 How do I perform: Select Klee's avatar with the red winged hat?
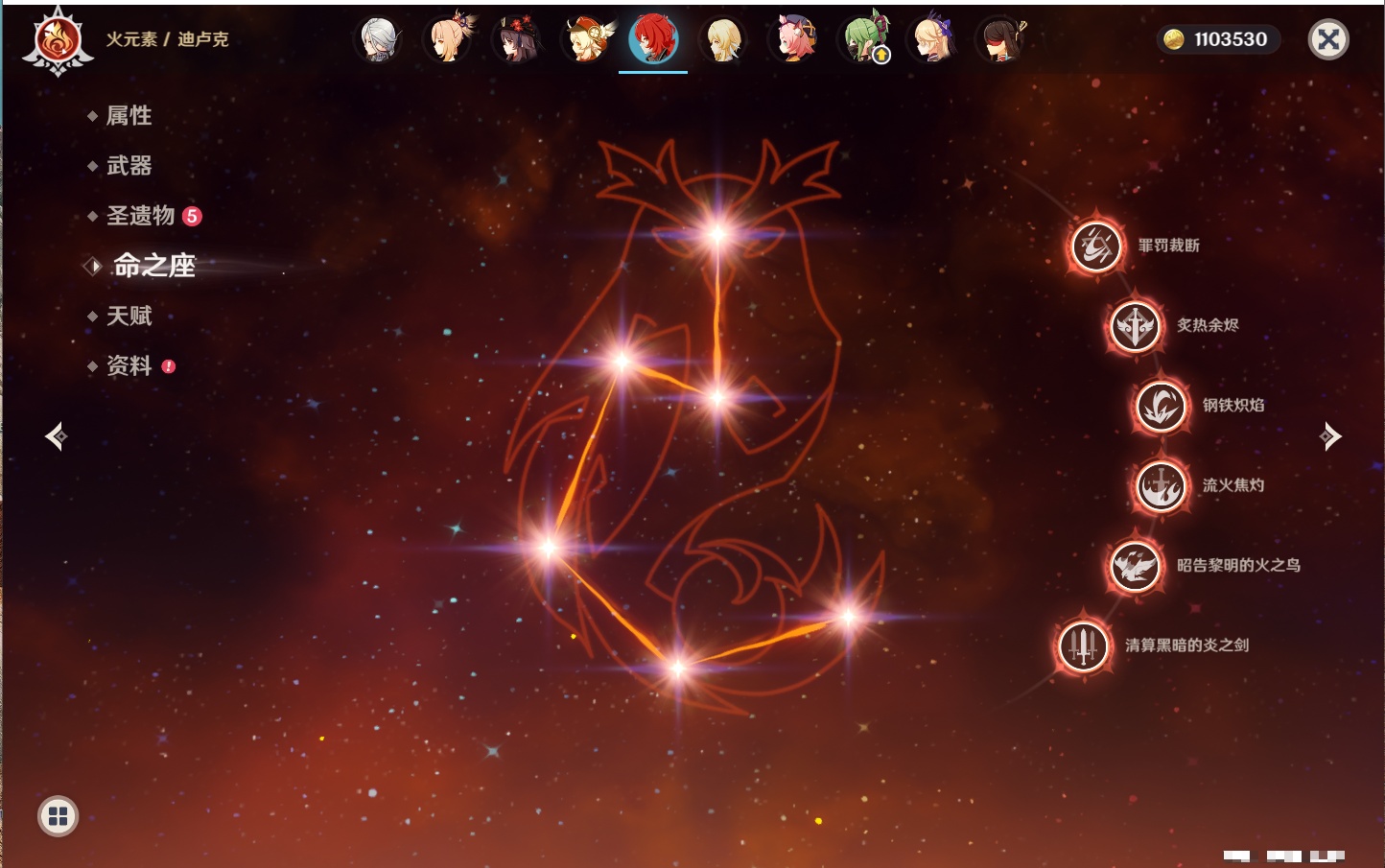pyautogui.click(x=587, y=40)
